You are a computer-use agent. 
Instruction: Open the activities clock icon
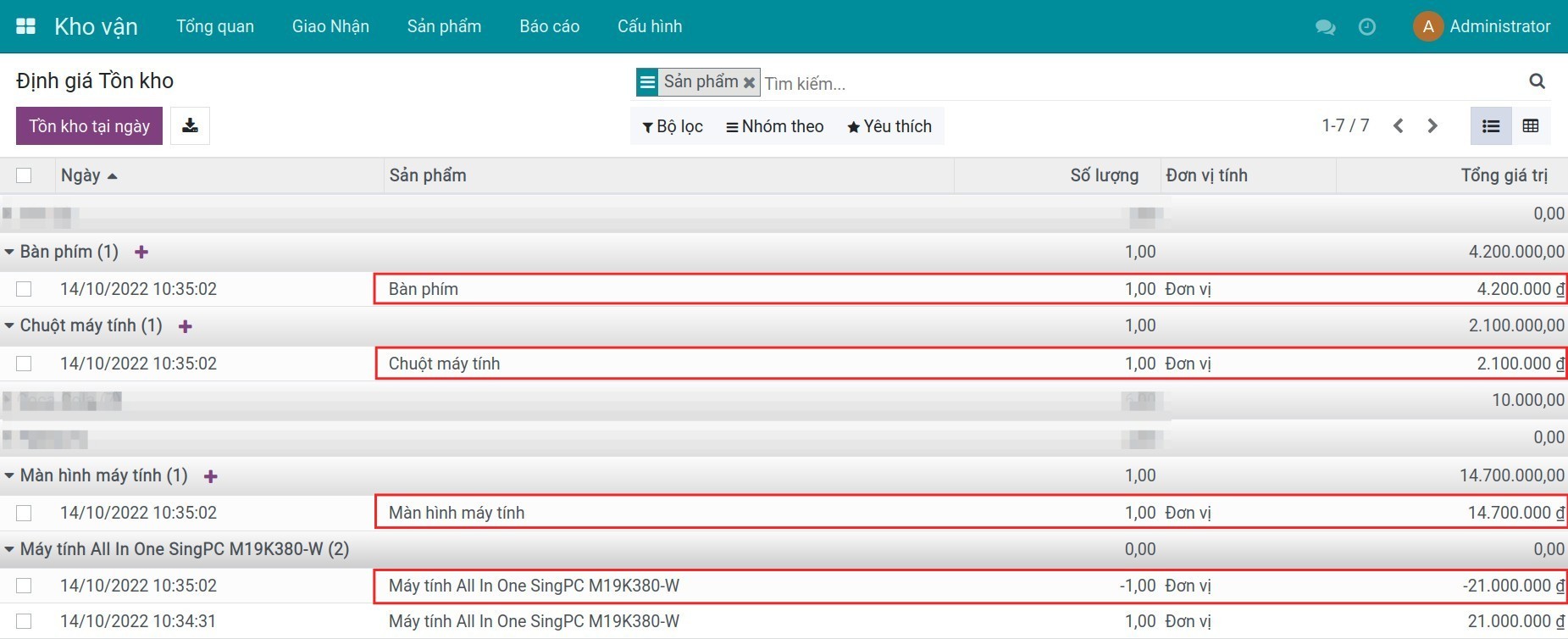coord(1366,27)
